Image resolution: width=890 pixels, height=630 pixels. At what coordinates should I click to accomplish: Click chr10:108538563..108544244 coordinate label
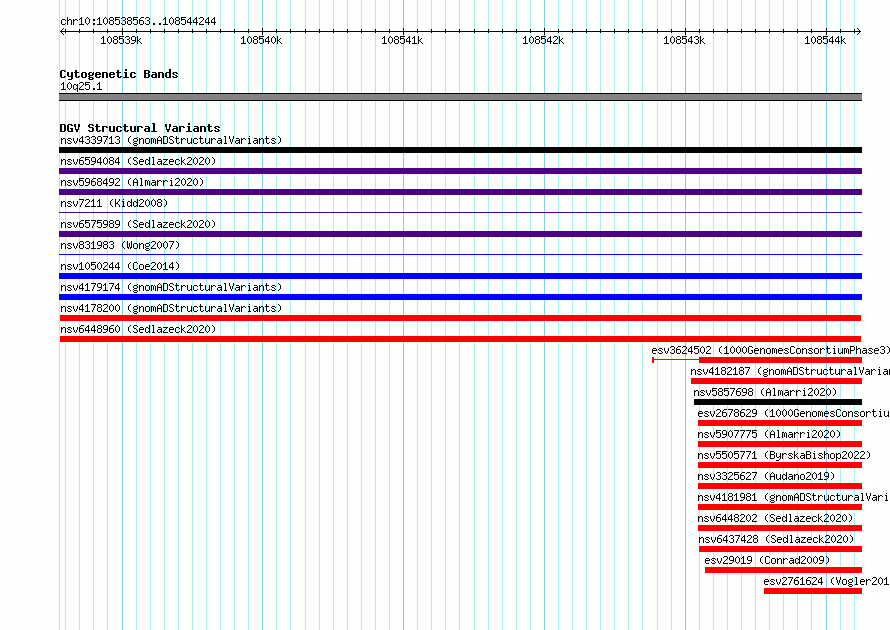(x=138, y=21)
